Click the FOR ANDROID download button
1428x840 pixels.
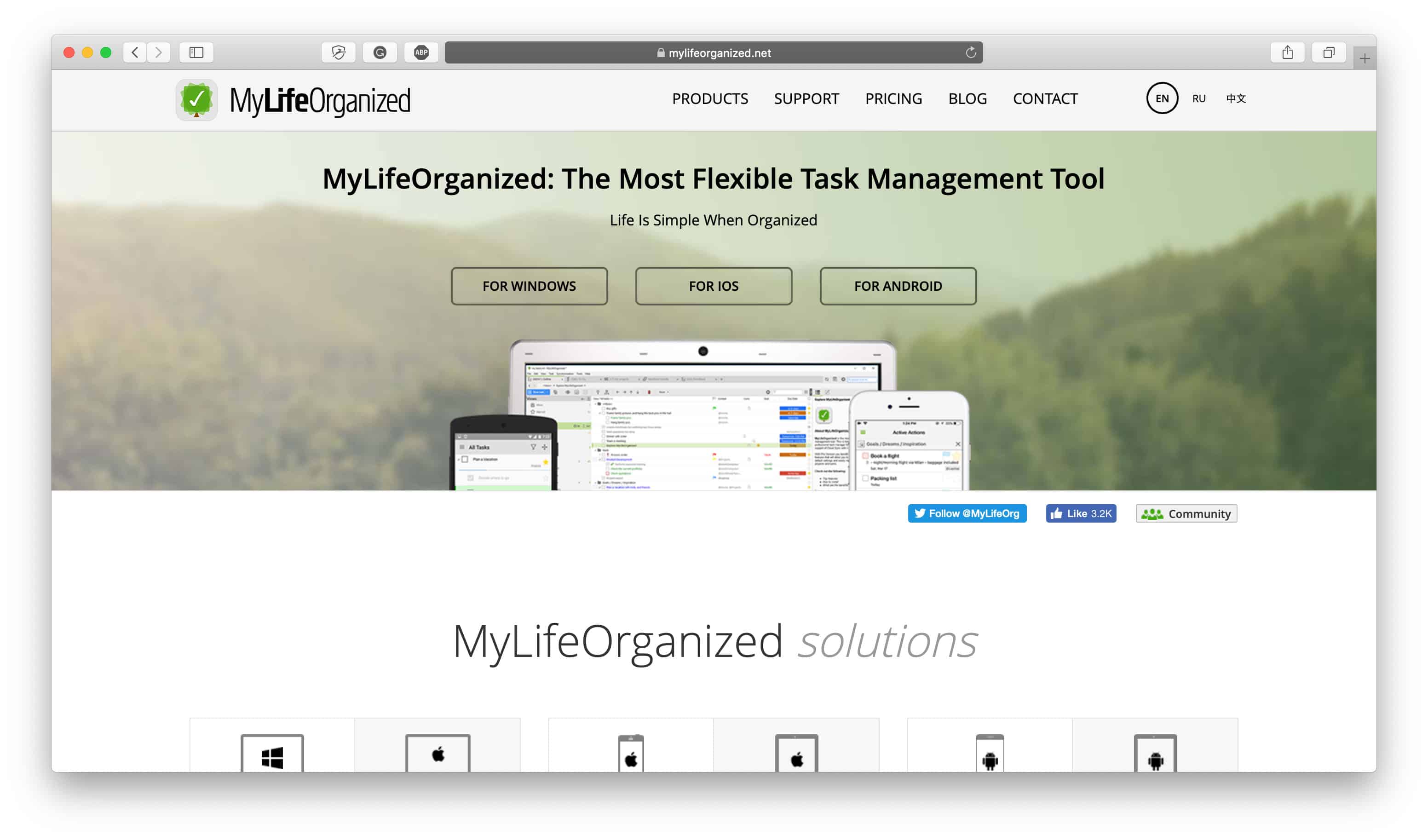[x=897, y=286]
